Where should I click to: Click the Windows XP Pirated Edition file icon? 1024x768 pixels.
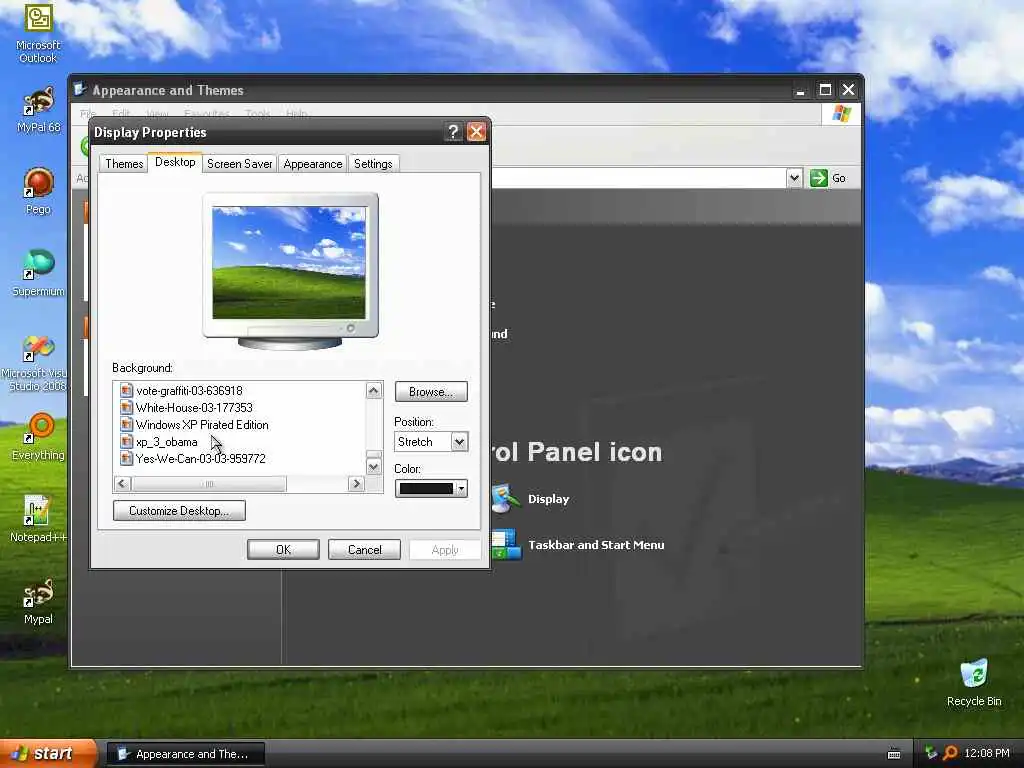[126, 424]
